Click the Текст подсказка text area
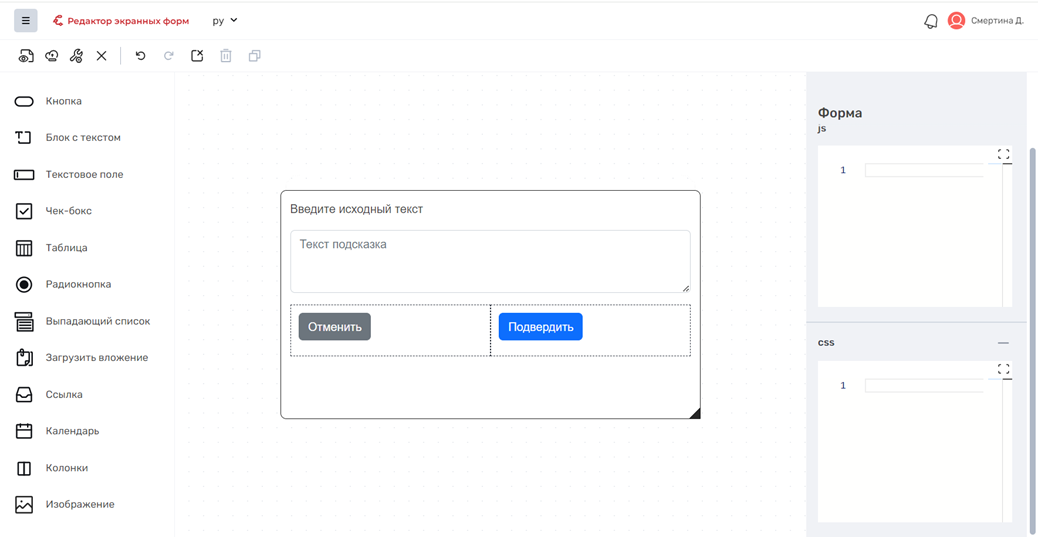This screenshot has width=1038, height=537. (x=491, y=262)
